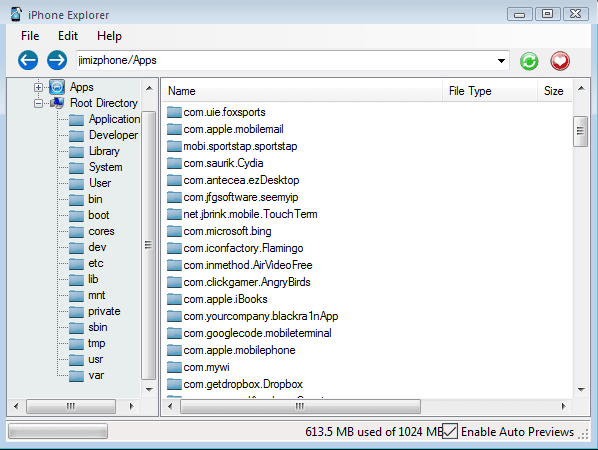Click the com.apple.iBooks folder icon
This screenshot has height=450, width=598.
pyautogui.click(x=174, y=299)
